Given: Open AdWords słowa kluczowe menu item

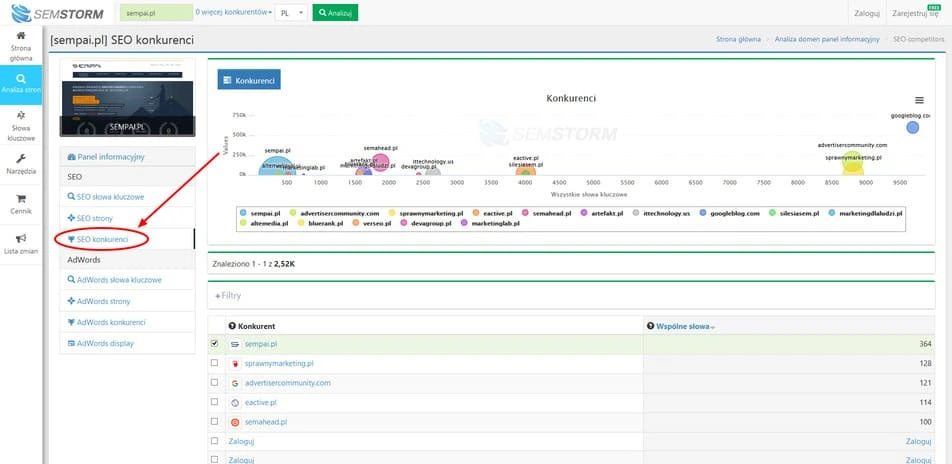Looking at the screenshot, I should (128, 280).
